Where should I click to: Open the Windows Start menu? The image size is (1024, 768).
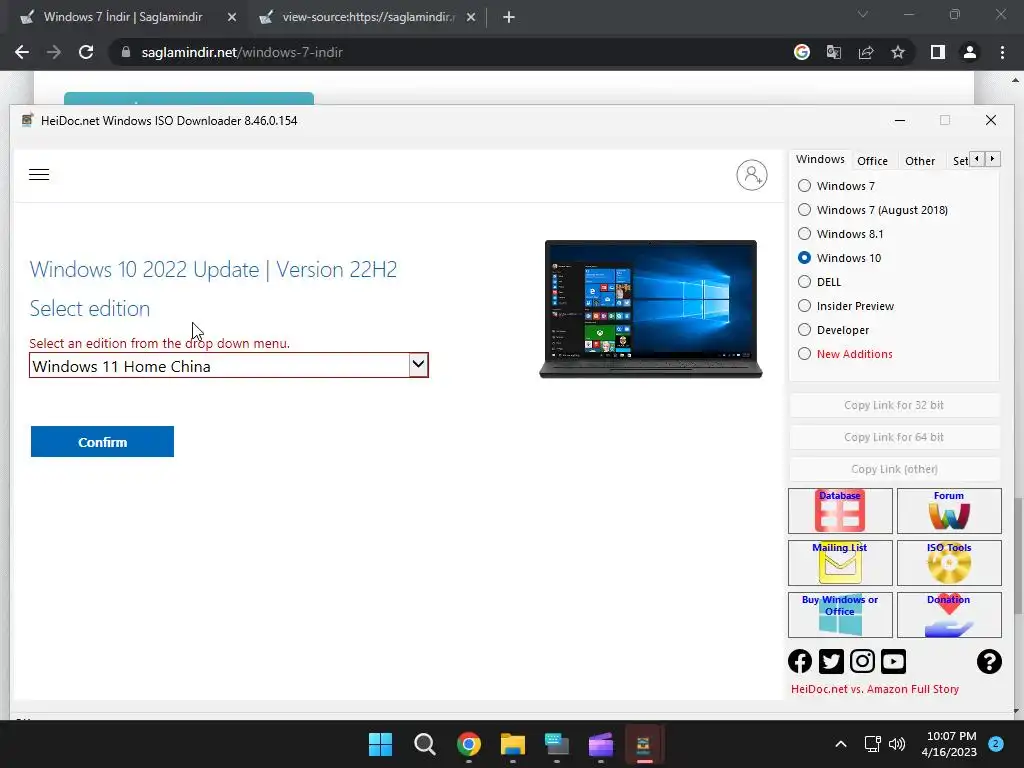[x=380, y=744]
